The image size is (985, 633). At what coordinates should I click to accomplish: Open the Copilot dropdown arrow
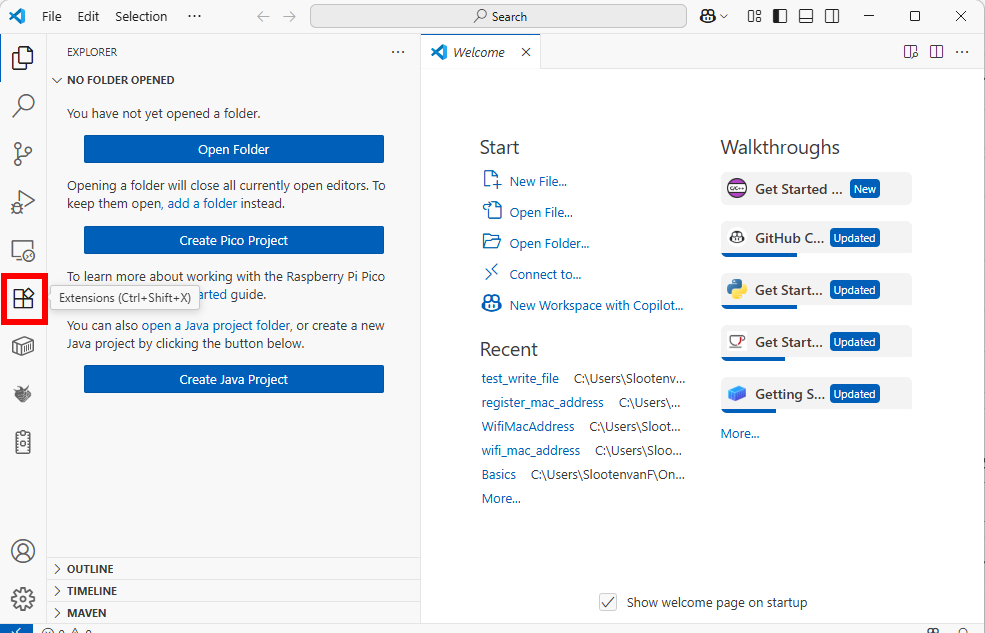point(724,16)
